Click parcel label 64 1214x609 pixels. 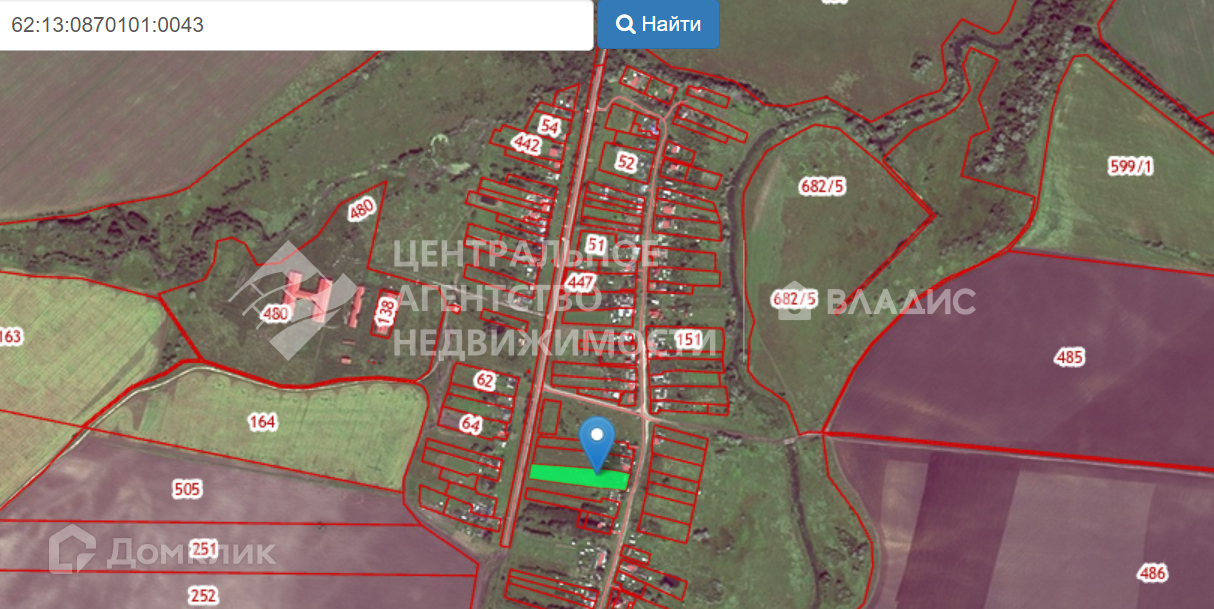[471, 424]
